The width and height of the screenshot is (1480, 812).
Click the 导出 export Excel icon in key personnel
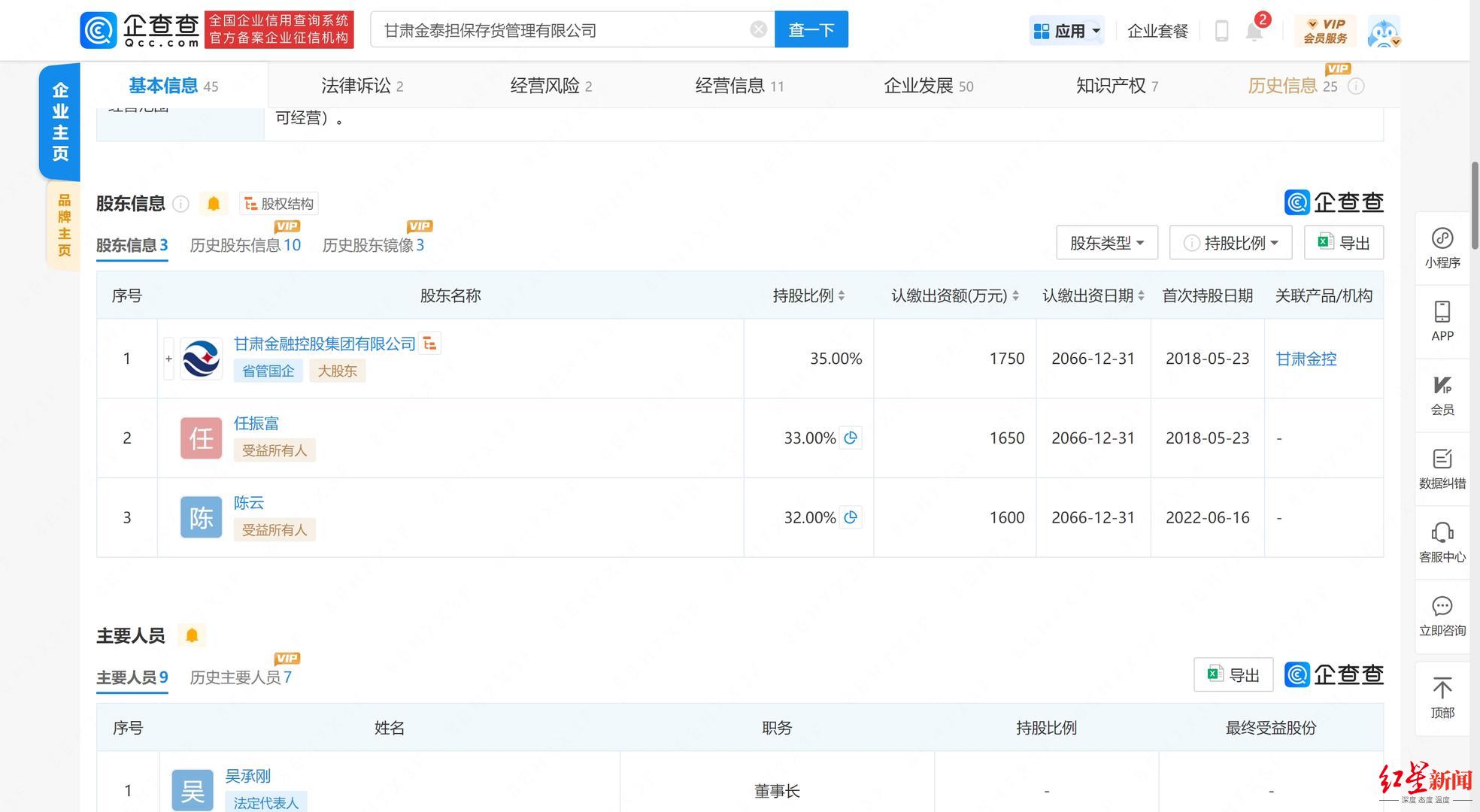coord(1231,674)
